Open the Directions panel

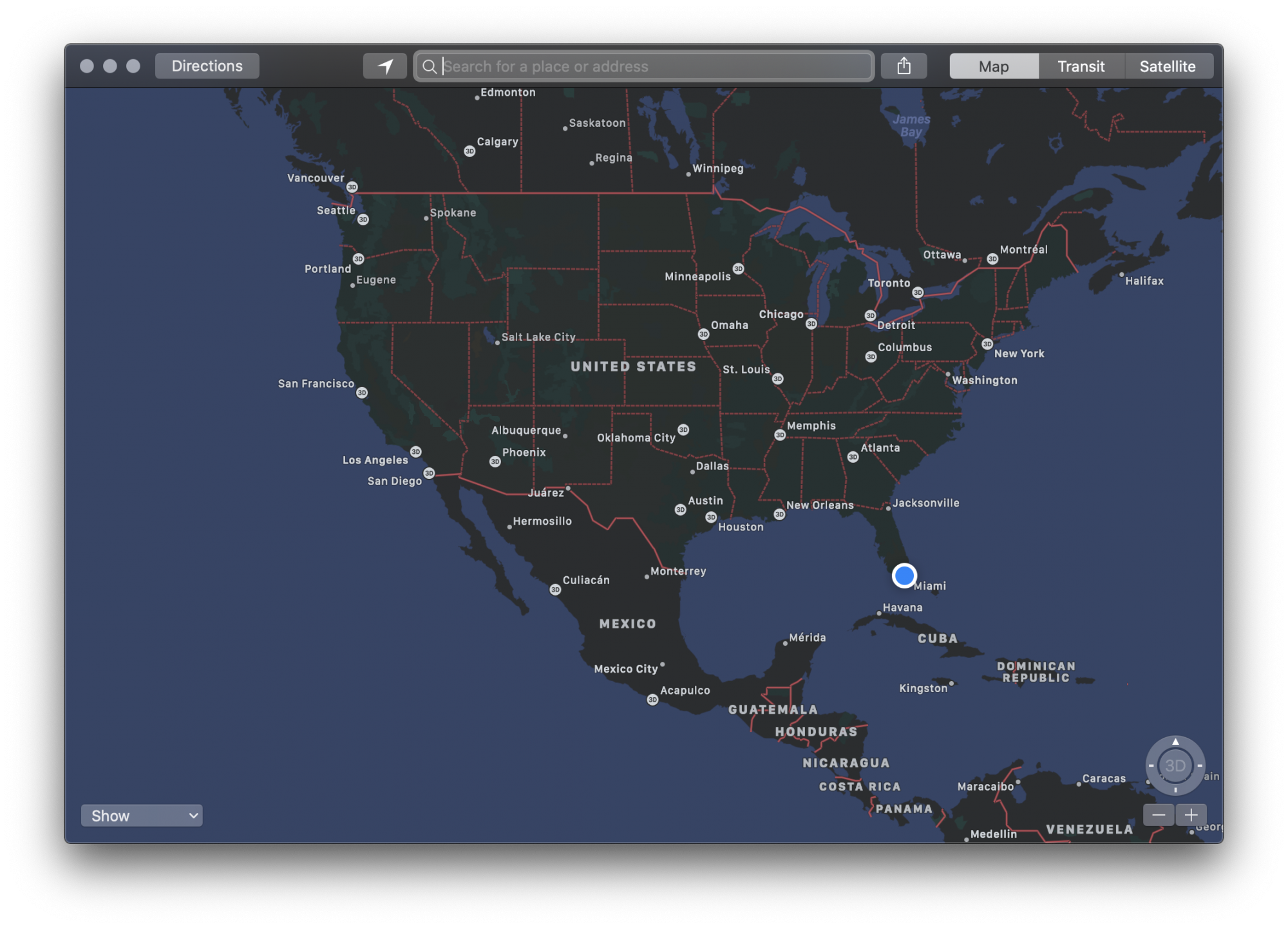[x=207, y=66]
